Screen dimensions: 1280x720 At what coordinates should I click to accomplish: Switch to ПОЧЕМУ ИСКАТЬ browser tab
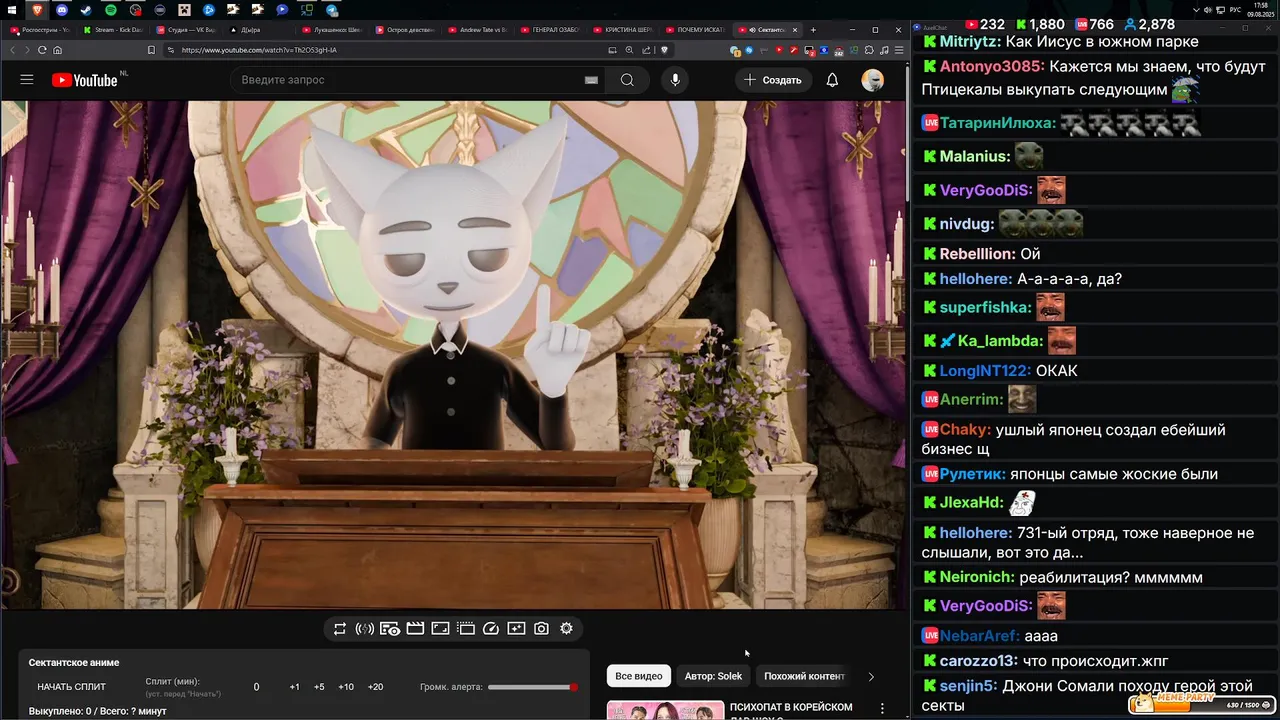point(696,30)
